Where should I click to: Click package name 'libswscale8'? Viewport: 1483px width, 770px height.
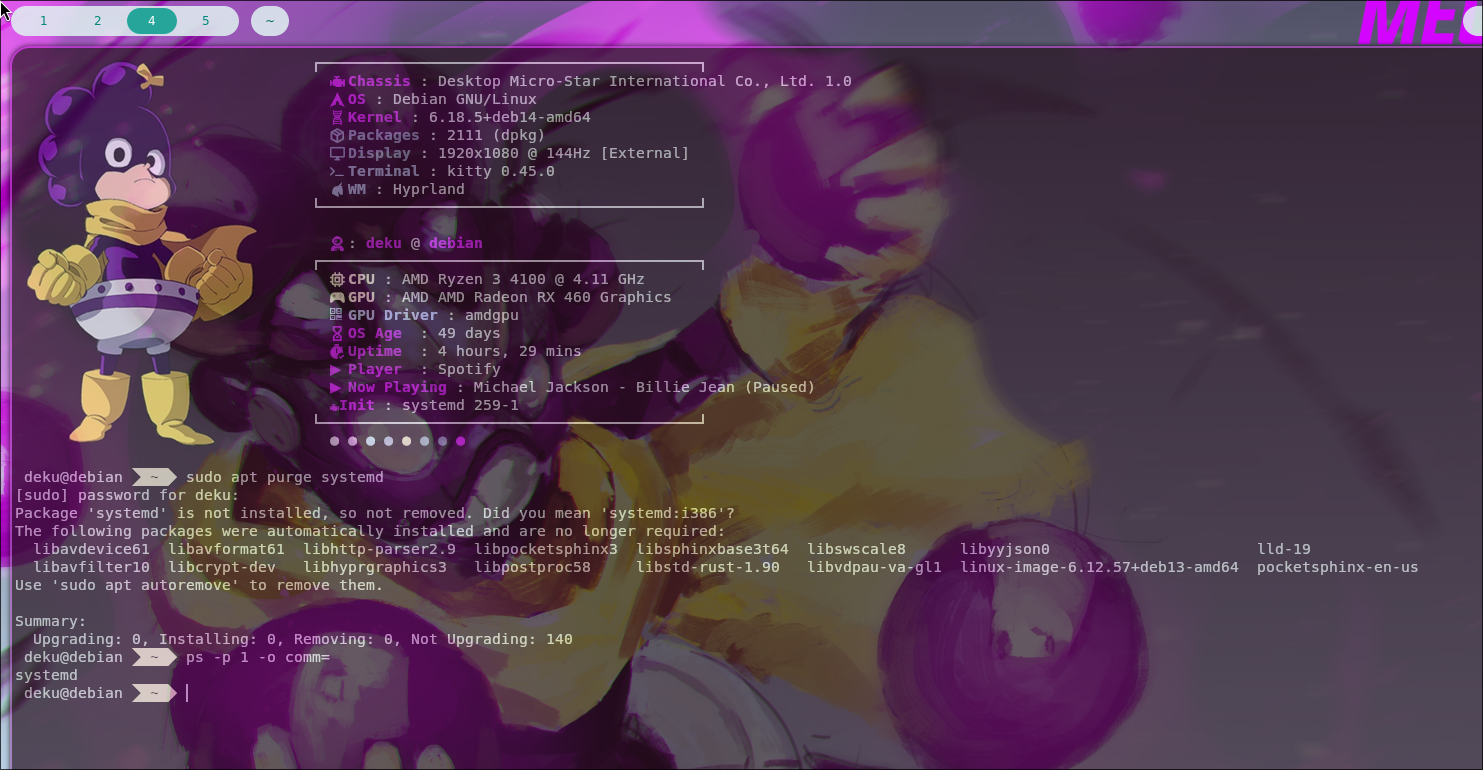point(856,550)
